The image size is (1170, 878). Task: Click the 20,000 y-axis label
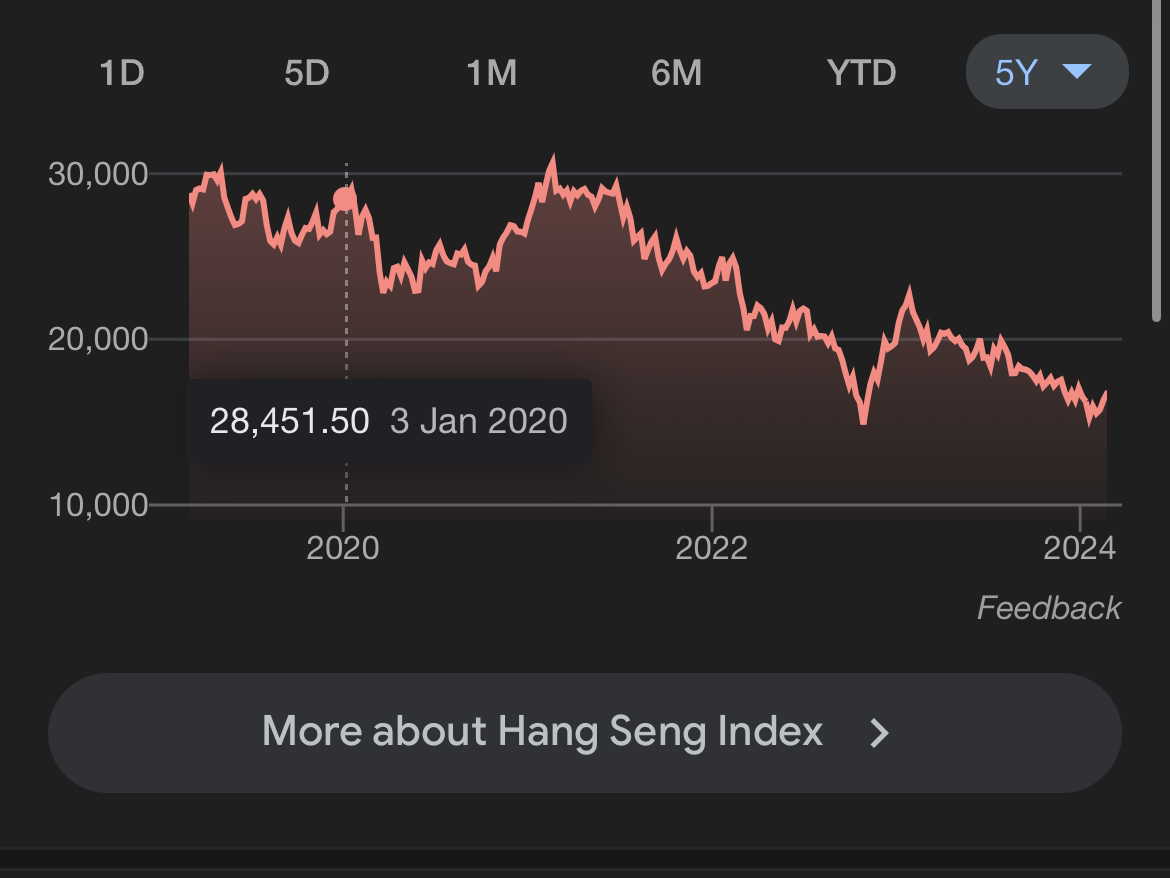tap(98, 339)
